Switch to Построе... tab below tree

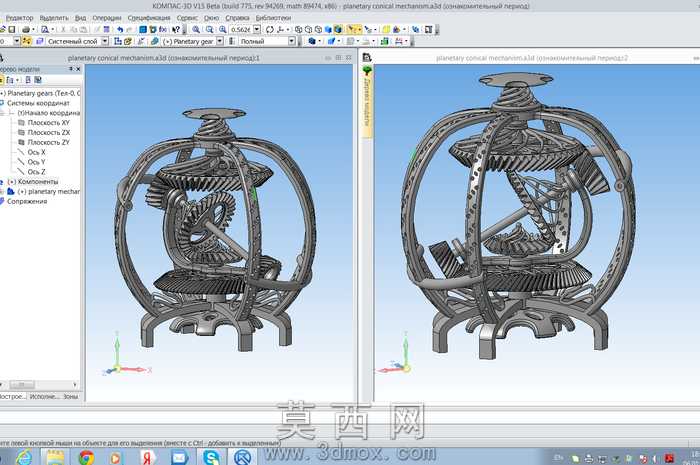[x=13, y=396]
